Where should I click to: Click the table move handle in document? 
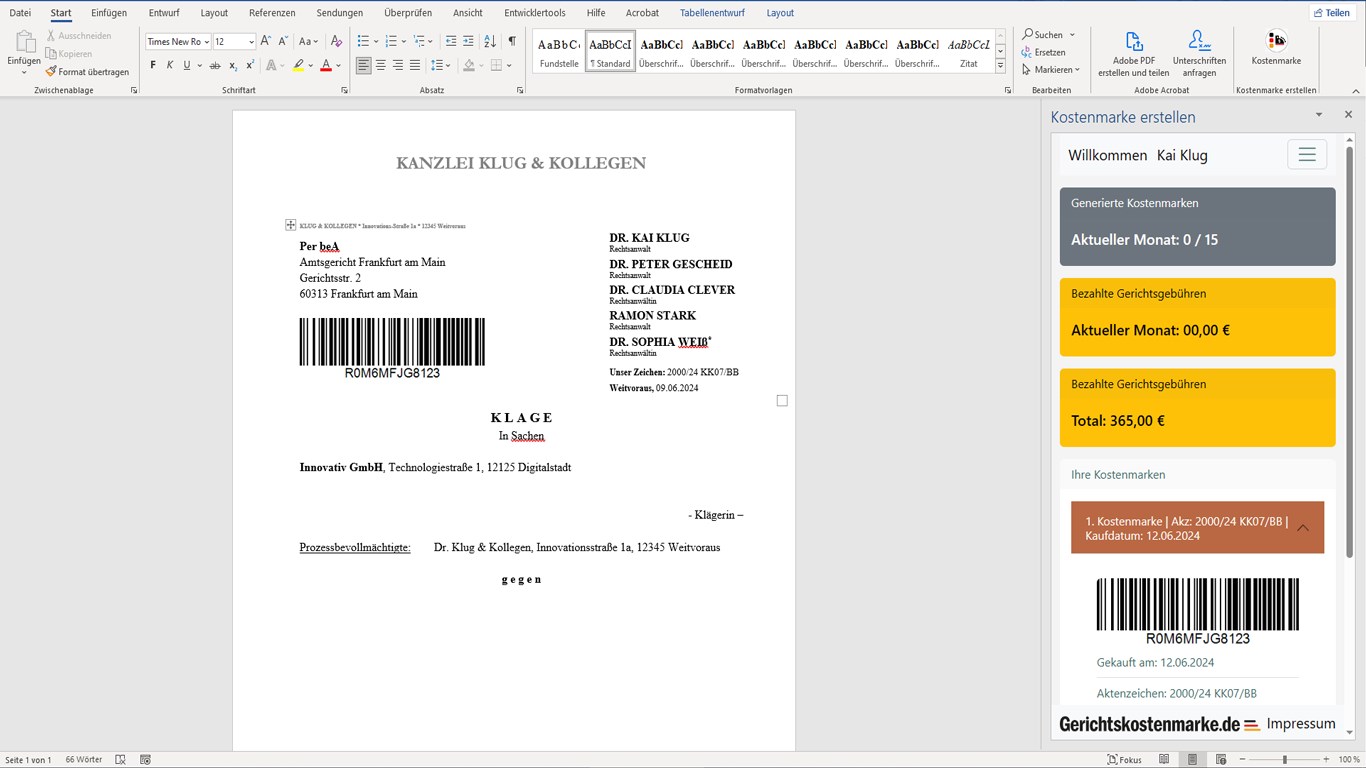tap(290, 225)
